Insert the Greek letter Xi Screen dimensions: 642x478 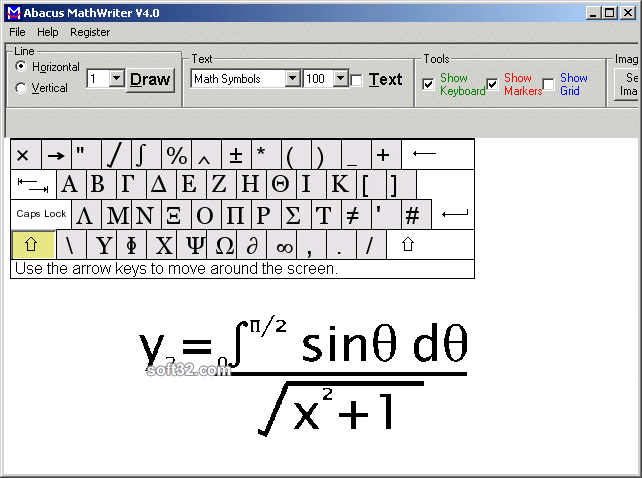coord(176,215)
